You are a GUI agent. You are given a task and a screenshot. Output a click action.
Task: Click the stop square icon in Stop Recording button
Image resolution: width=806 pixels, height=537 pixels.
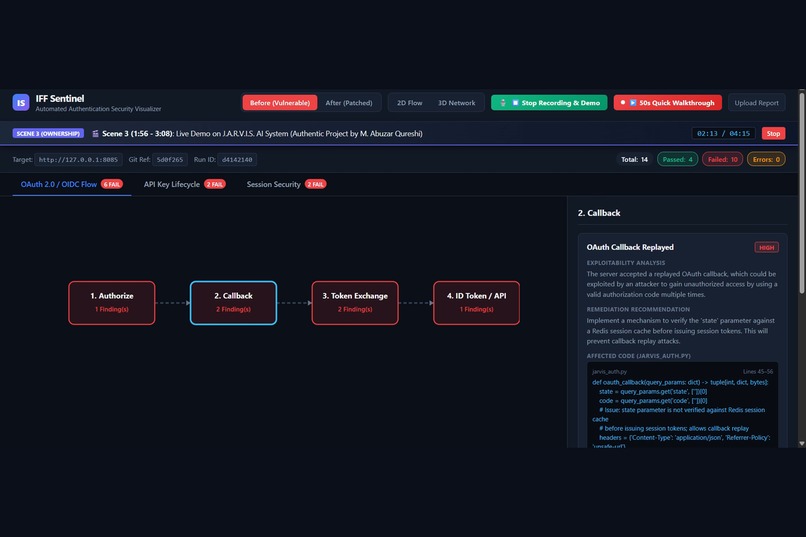[x=515, y=103]
